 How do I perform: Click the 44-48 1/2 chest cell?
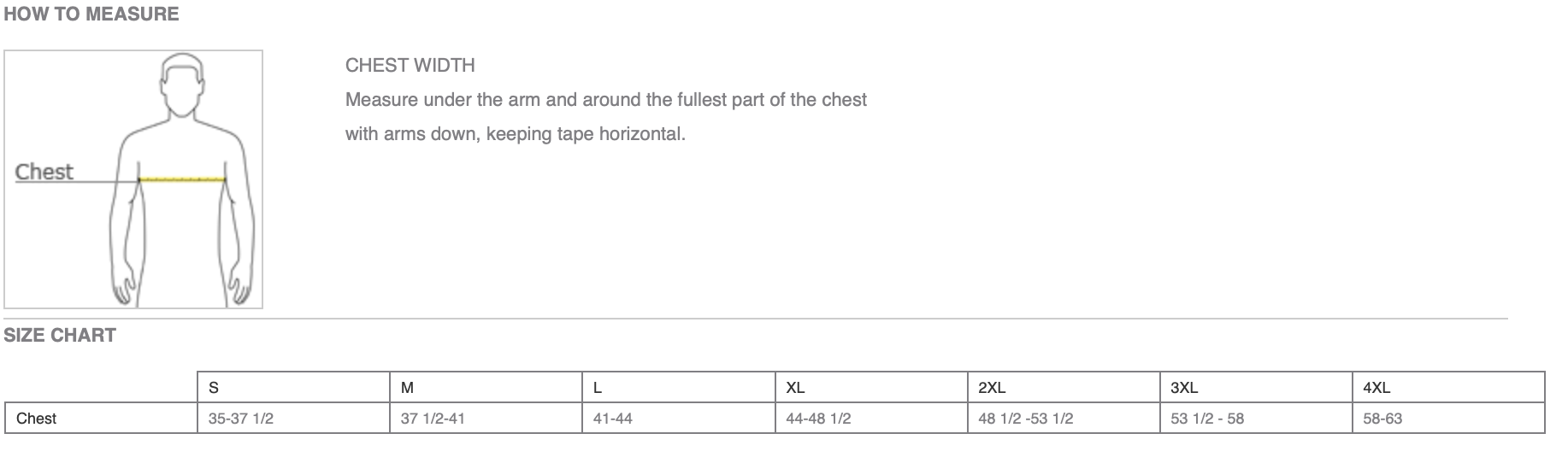tap(818, 419)
